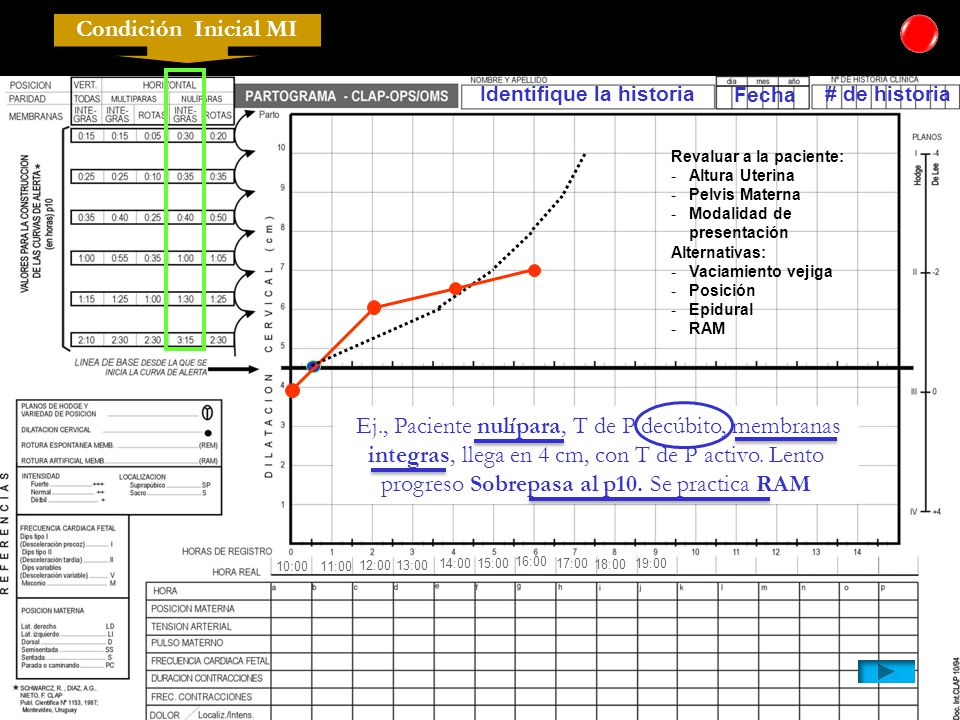The width and height of the screenshot is (960, 720).
Task: Click the 'Identifique la historia' name field
Action: coord(587,95)
